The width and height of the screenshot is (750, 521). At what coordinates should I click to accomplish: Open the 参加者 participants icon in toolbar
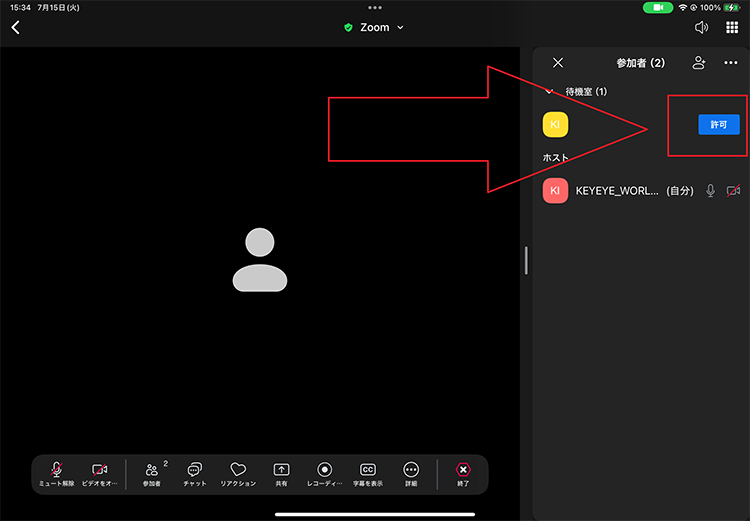coord(152,470)
